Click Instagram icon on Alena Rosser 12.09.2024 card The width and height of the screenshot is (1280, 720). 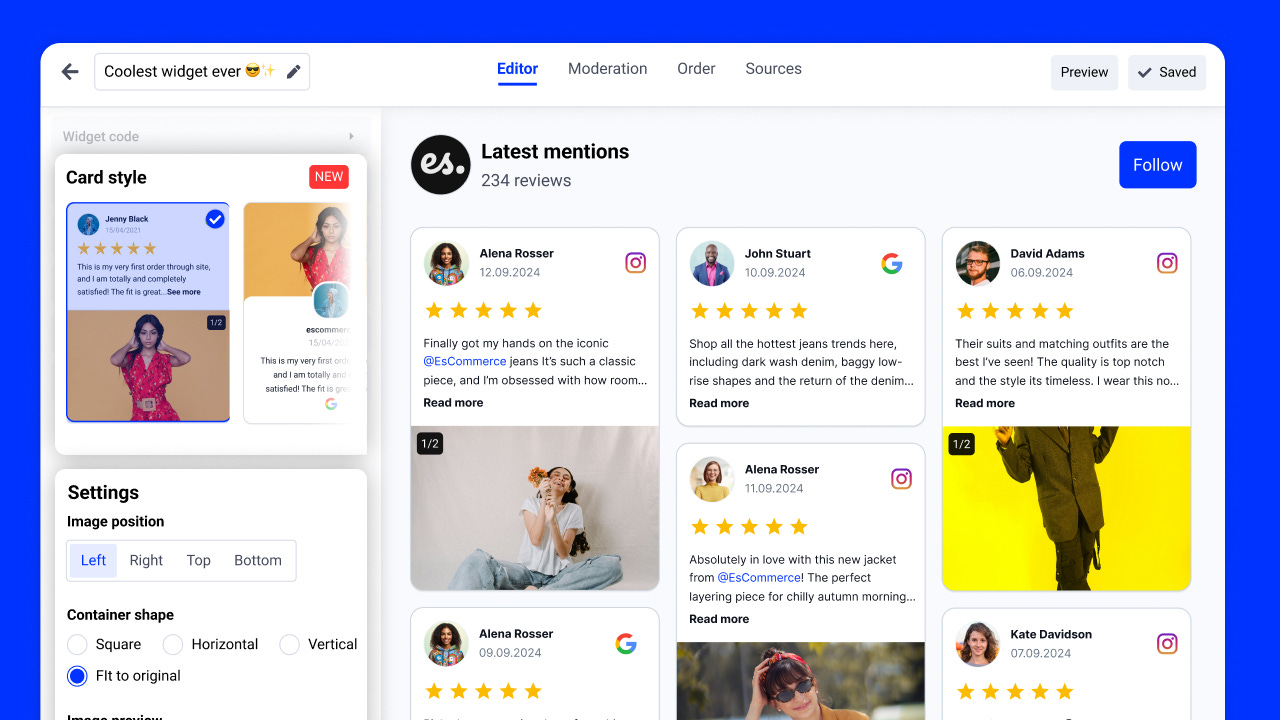(x=636, y=263)
